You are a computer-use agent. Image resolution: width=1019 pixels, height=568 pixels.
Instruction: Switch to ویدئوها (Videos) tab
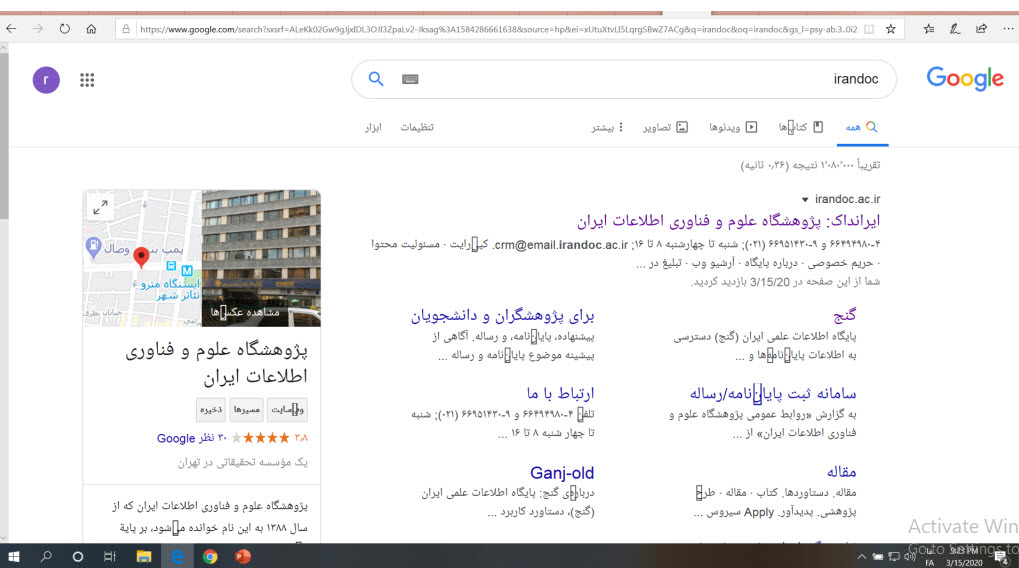pos(733,127)
